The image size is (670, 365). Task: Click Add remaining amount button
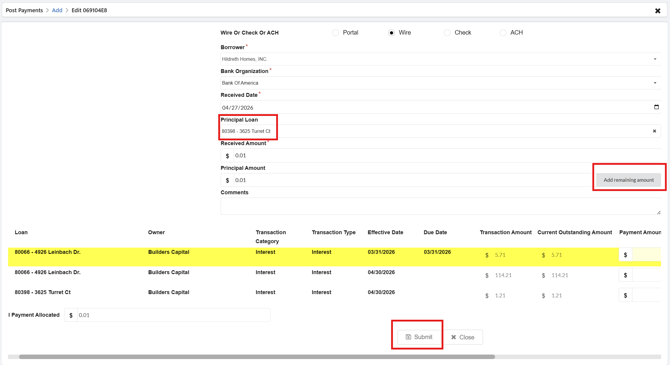pos(629,180)
